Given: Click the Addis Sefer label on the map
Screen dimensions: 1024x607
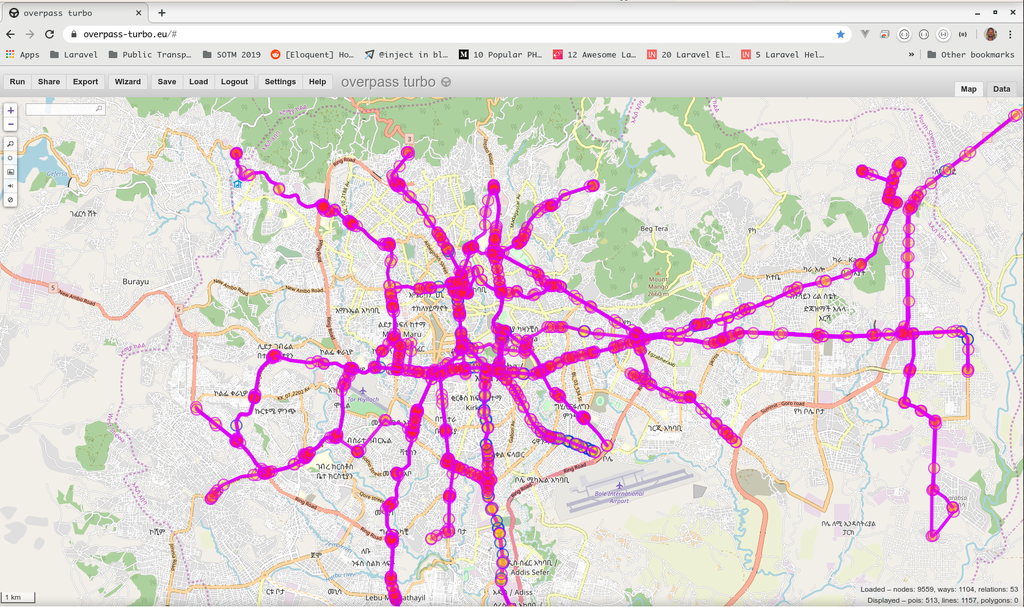Looking at the screenshot, I should point(530,572).
